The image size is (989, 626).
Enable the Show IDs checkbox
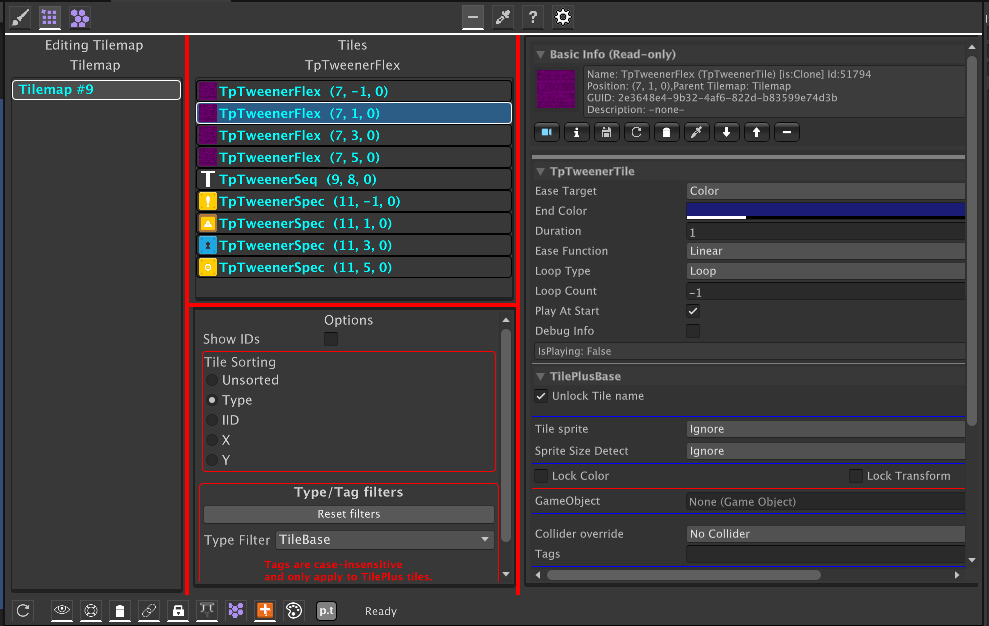331,339
